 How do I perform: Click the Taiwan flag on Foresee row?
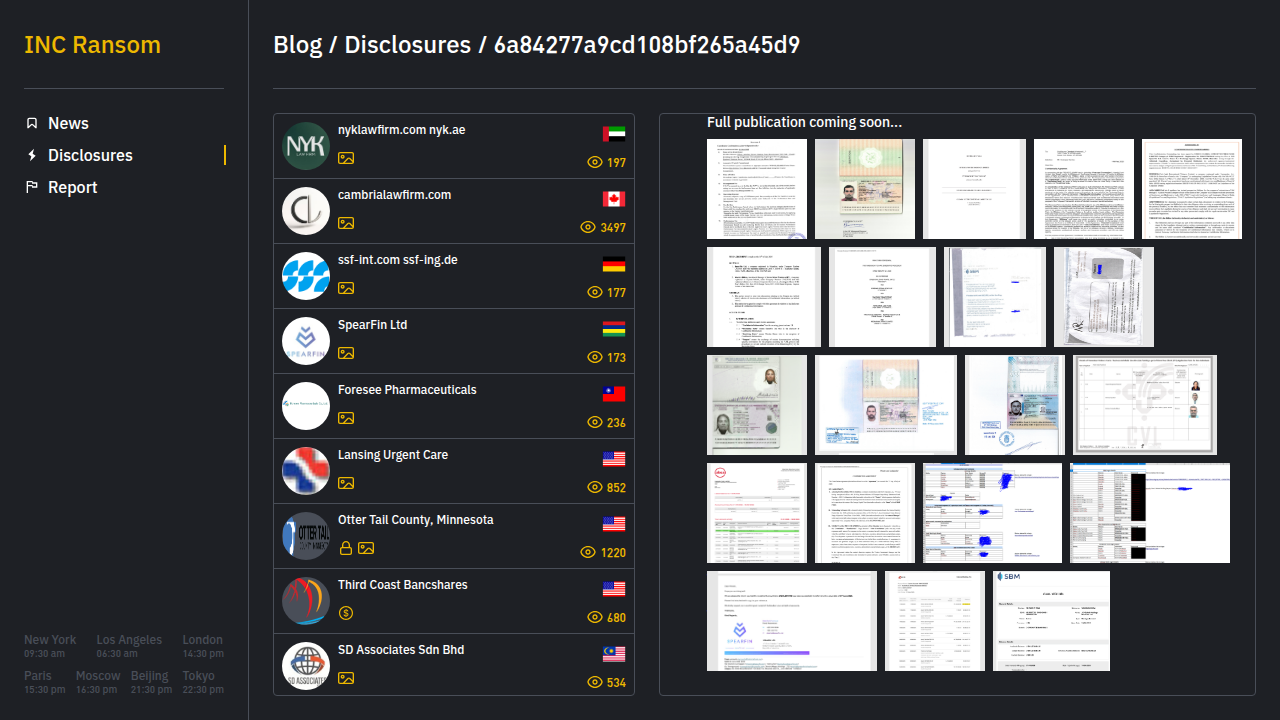tap(614, 394)
